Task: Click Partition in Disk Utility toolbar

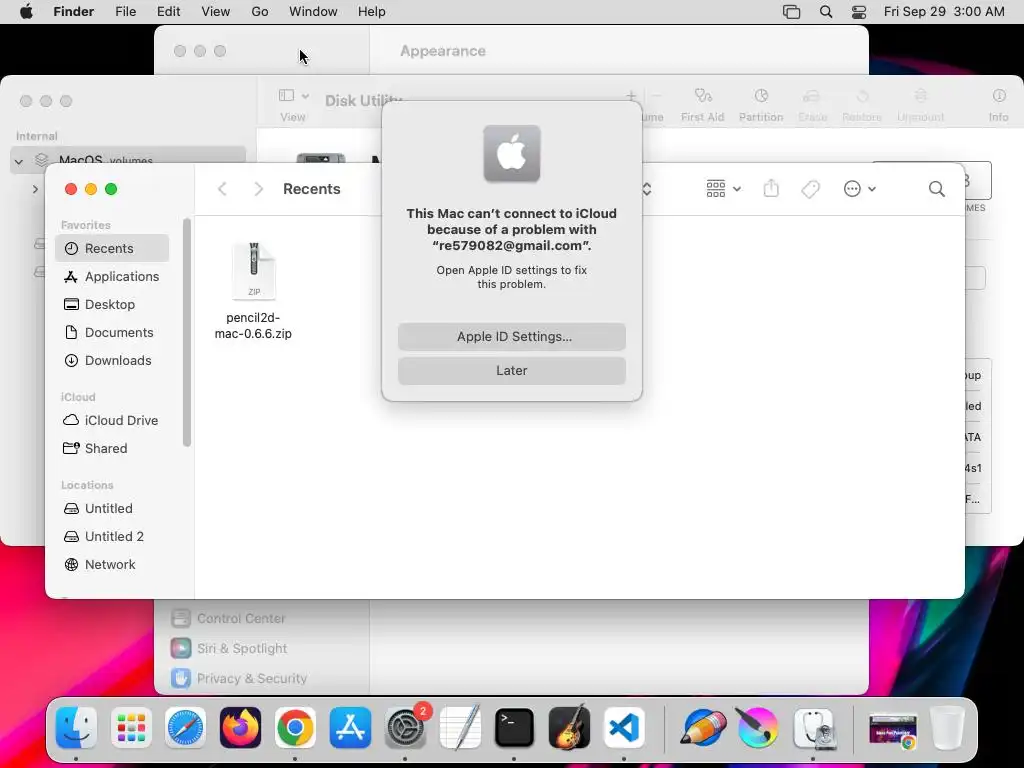Action: [761, 104]
